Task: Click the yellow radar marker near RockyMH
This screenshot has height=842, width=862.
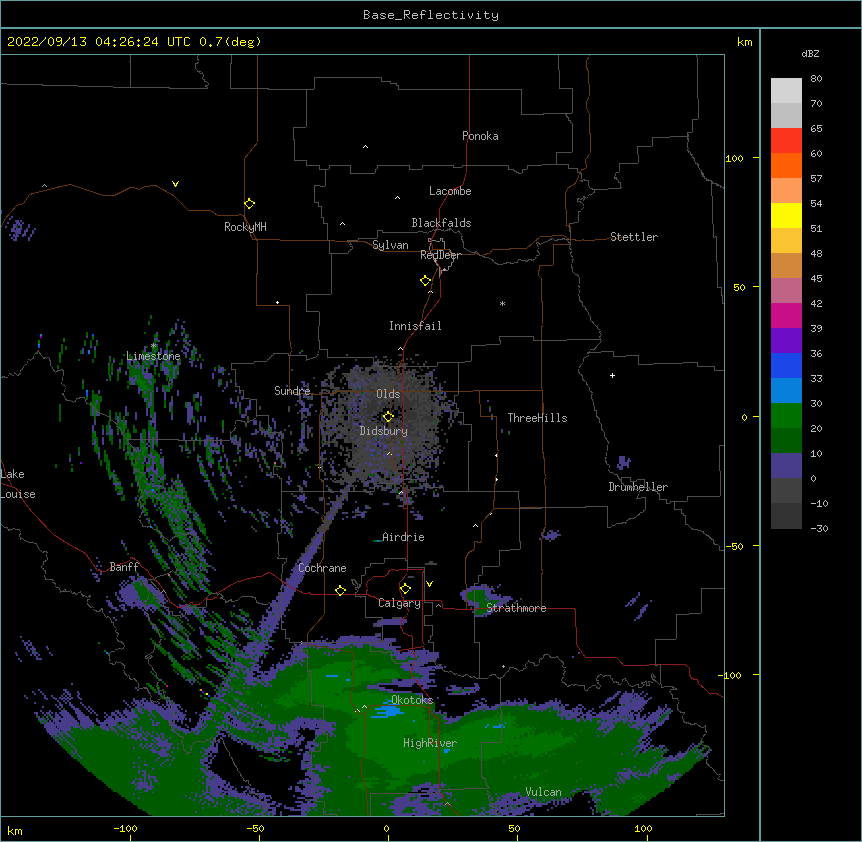Action: click(250, 204)
